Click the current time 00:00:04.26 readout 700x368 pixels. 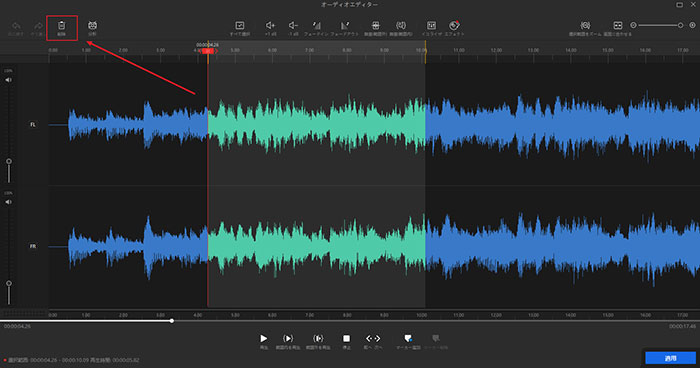[17, 326]
